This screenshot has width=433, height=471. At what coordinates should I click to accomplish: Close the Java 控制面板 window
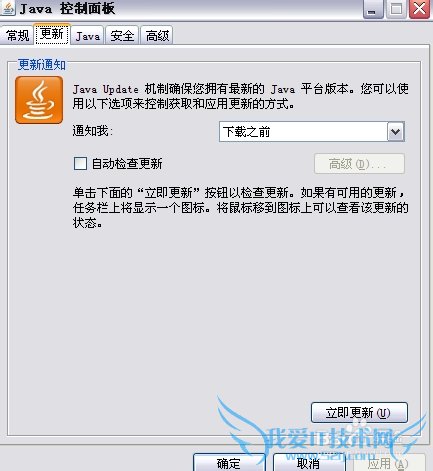pyautogui.click(x=419, y=9)
